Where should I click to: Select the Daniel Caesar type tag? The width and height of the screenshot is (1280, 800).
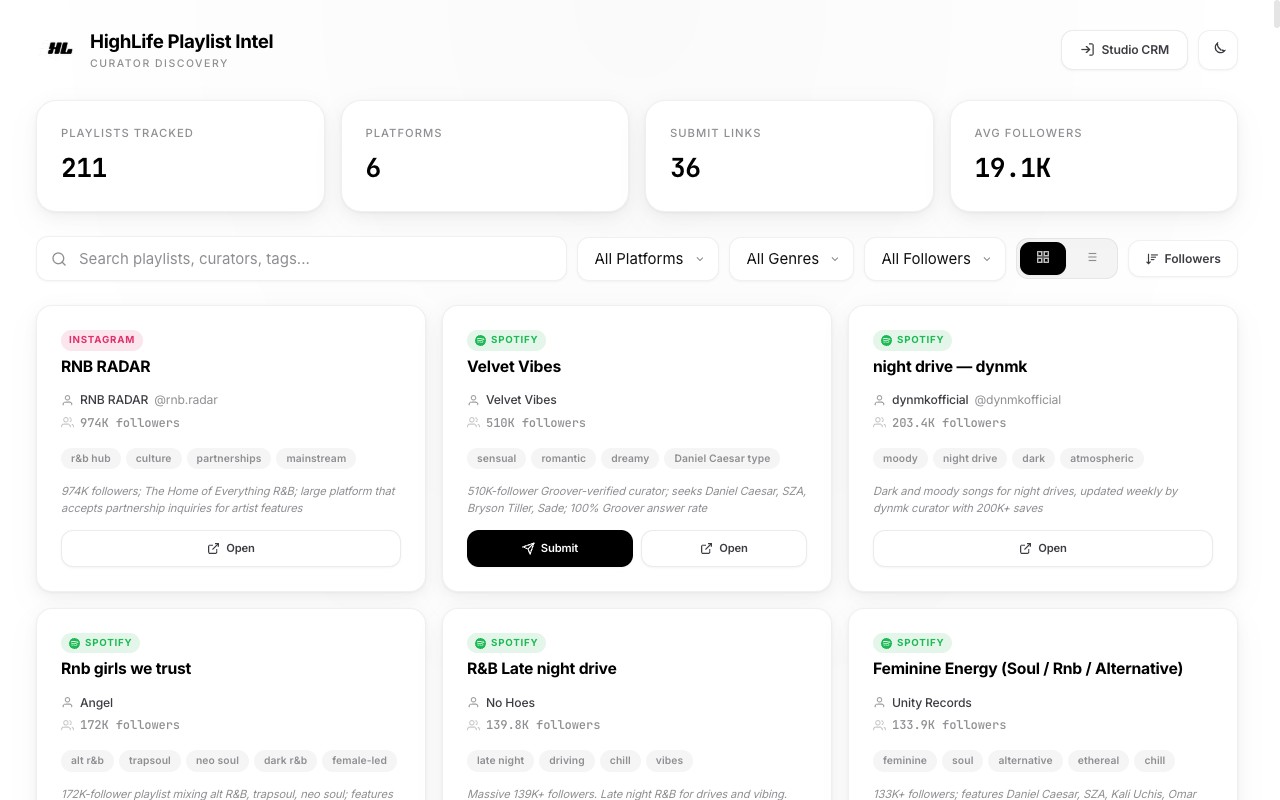click(x=722, y=458)
